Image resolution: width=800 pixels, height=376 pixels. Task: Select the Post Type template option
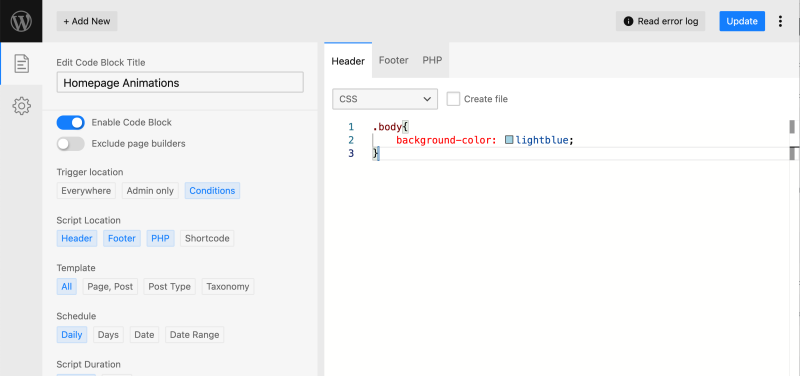[x=169, y=287]
